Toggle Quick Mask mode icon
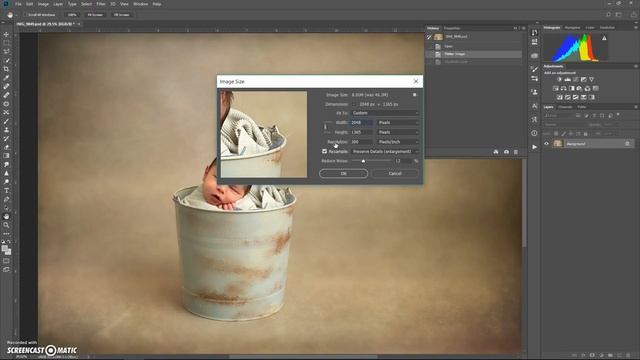The width and height of the screenshot is (640, 360). 6,261
